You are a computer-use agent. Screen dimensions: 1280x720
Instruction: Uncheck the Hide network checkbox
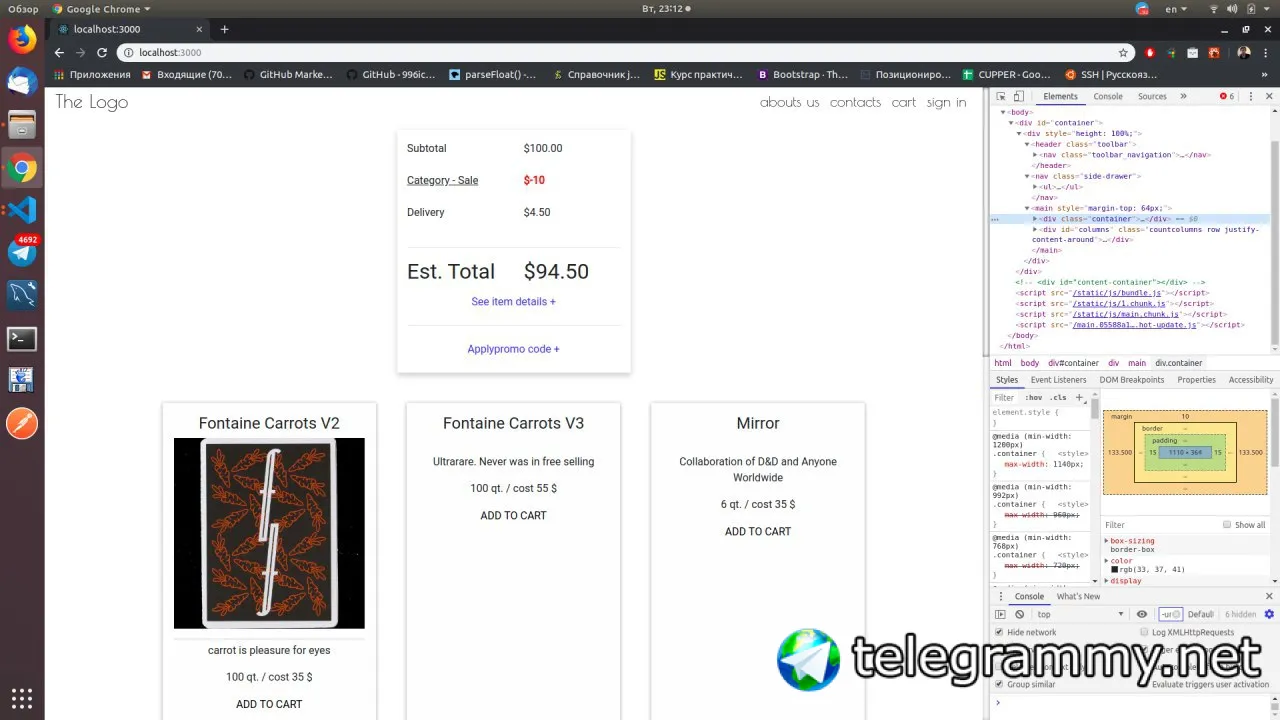(999, 632)
